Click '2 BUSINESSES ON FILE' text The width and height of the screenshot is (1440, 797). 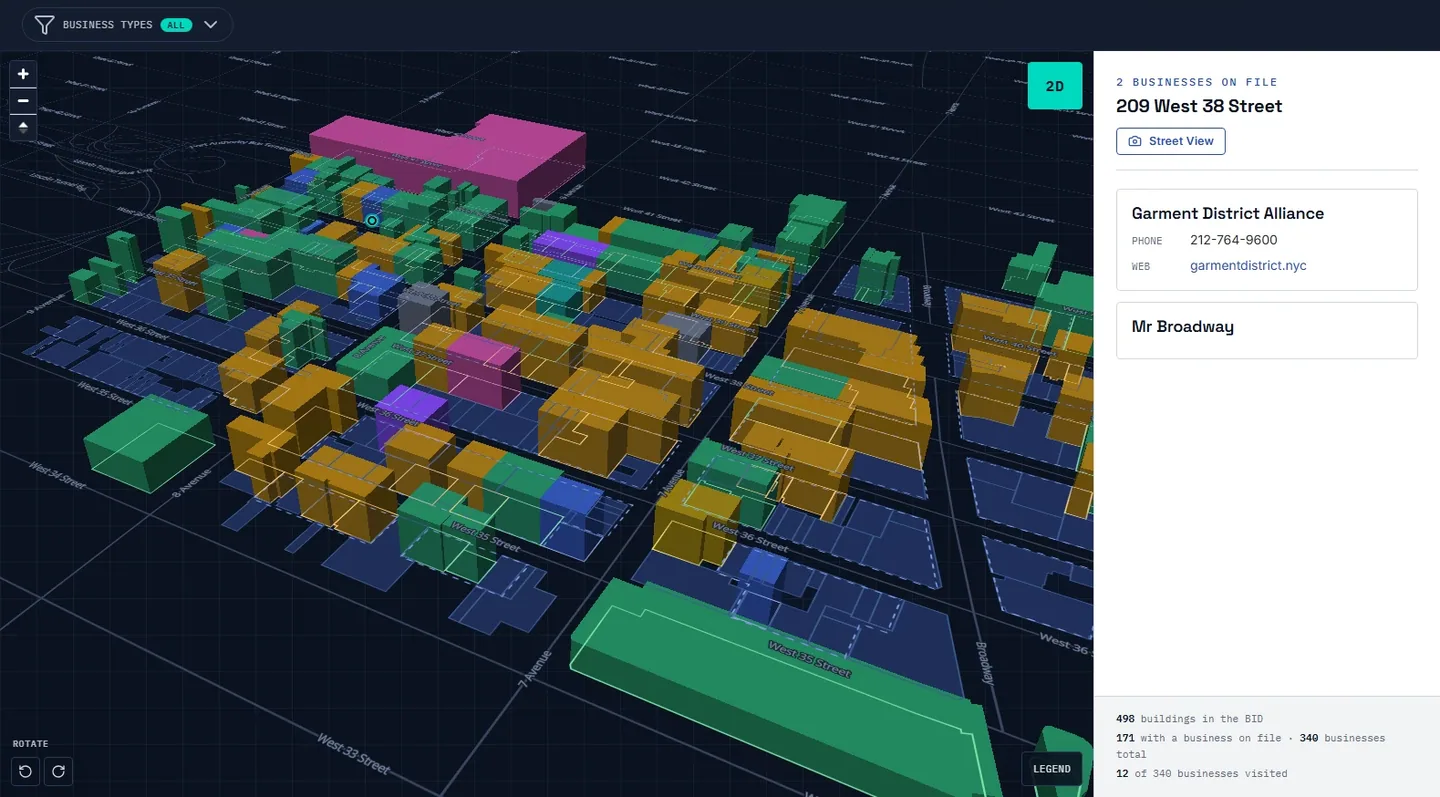[x=1197, y=82]
